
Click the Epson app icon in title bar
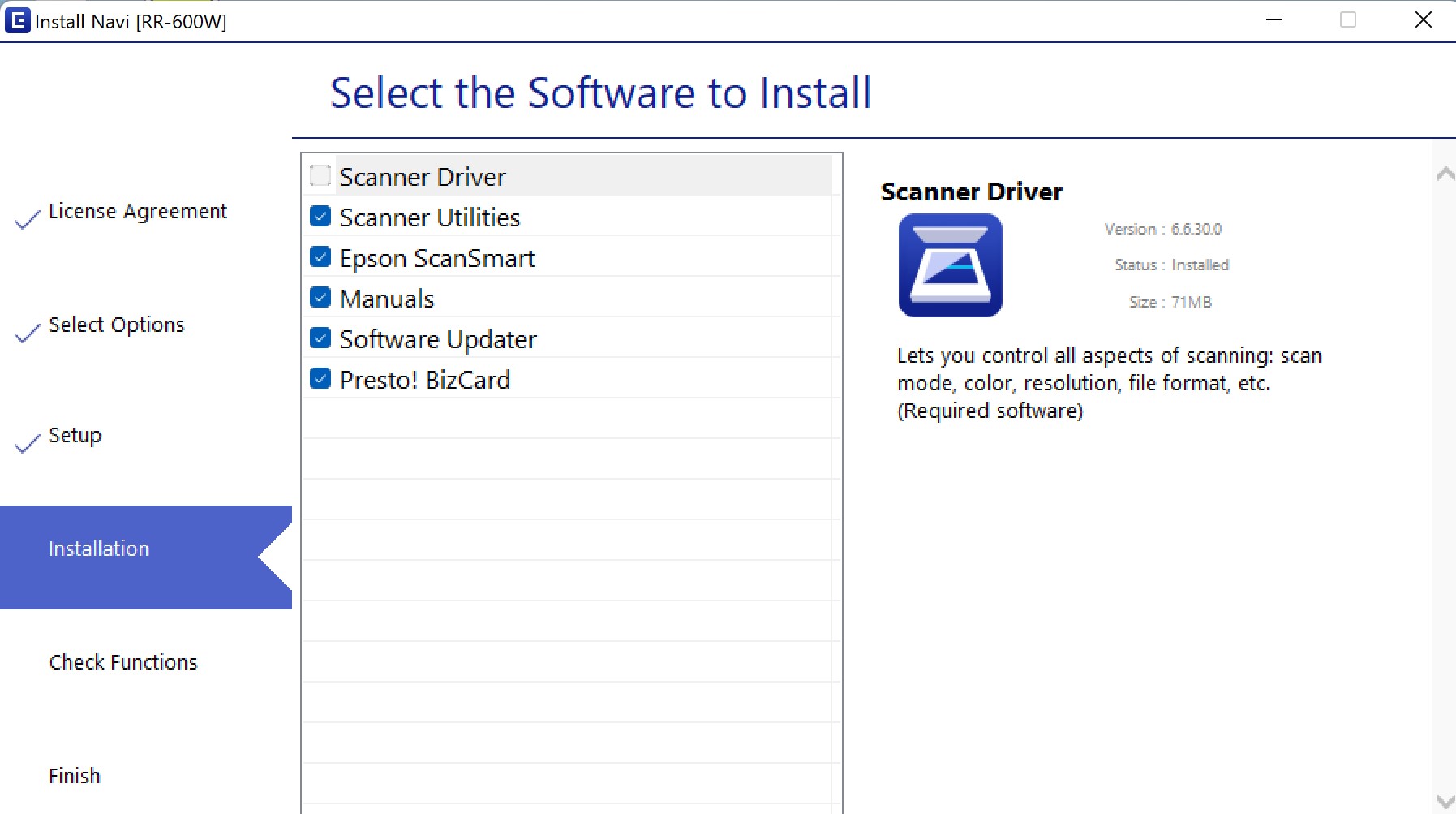point(17,20)
